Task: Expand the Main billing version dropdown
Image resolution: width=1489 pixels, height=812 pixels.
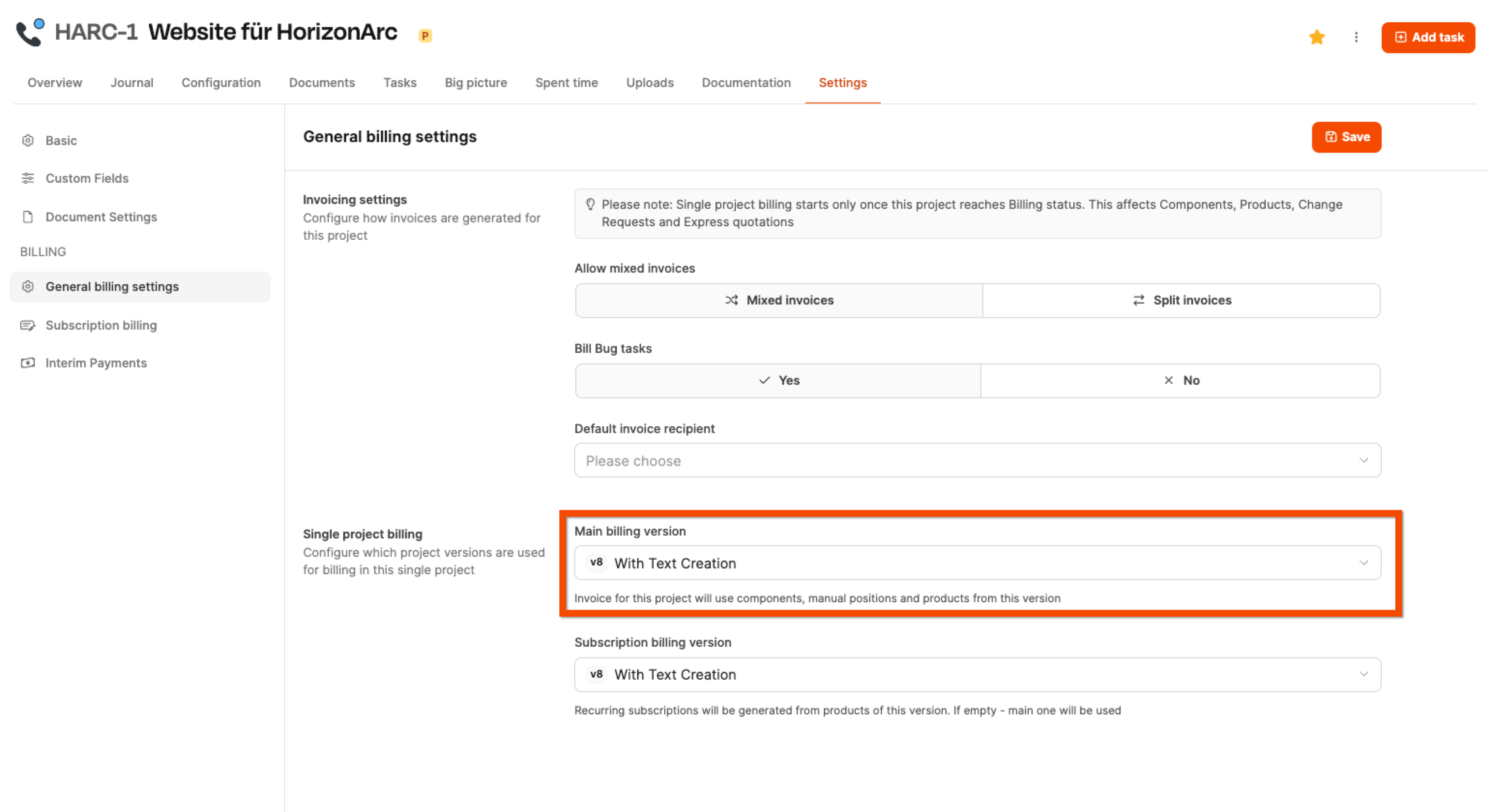Action: (x=977, y=563)
